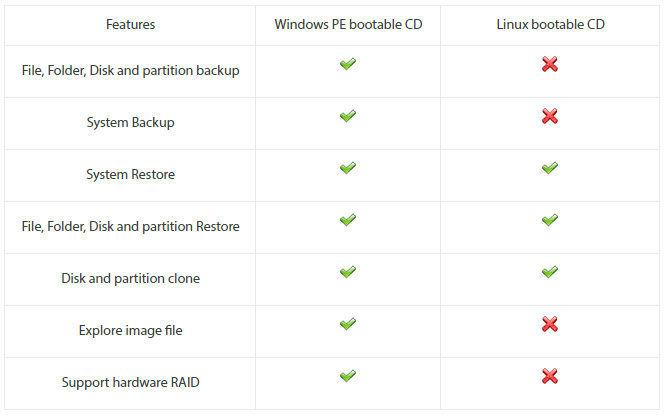Image resolution: width=664 pixels, height=420 pixels.
Task: Click the Linux red cross for File, Folder, Disk and partition backup
Action: pyautogui.click(x=550, y=64)
